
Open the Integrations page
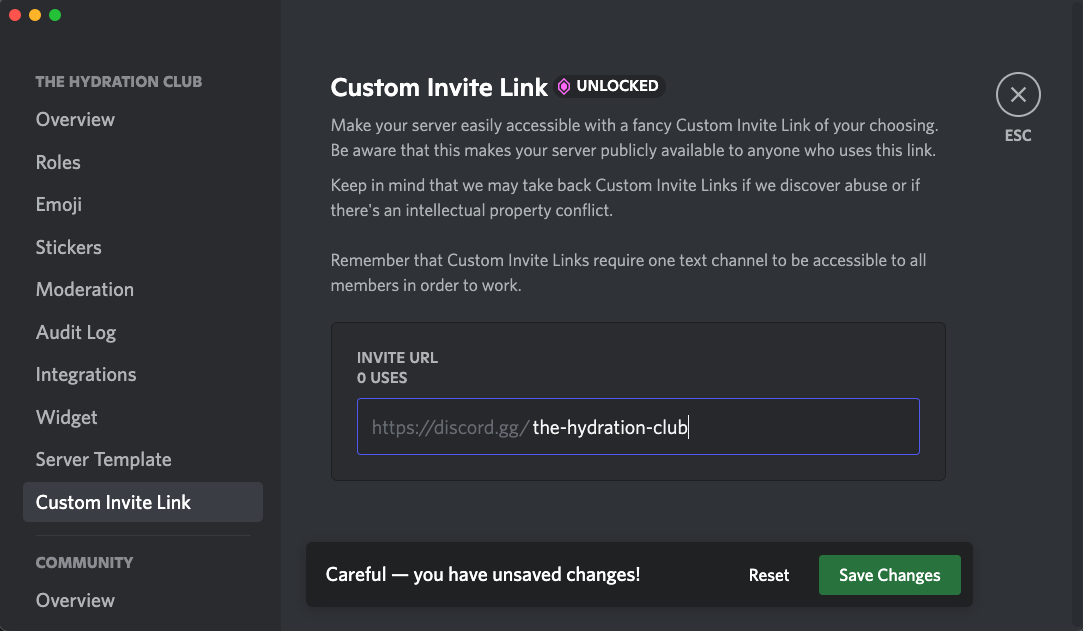pyautogui.click(x=86, y=375)
